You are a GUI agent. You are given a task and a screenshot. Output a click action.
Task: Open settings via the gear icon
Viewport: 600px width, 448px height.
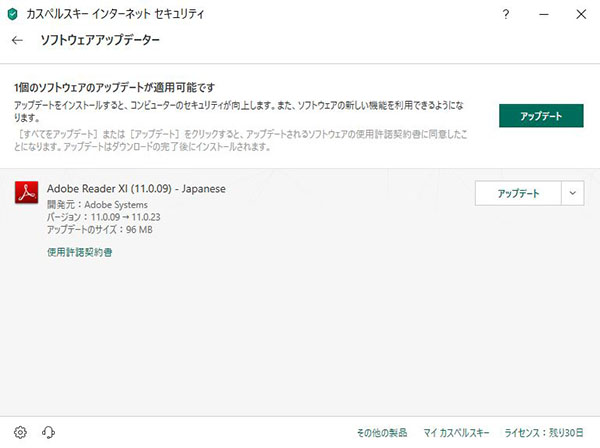tap(20, 432)
